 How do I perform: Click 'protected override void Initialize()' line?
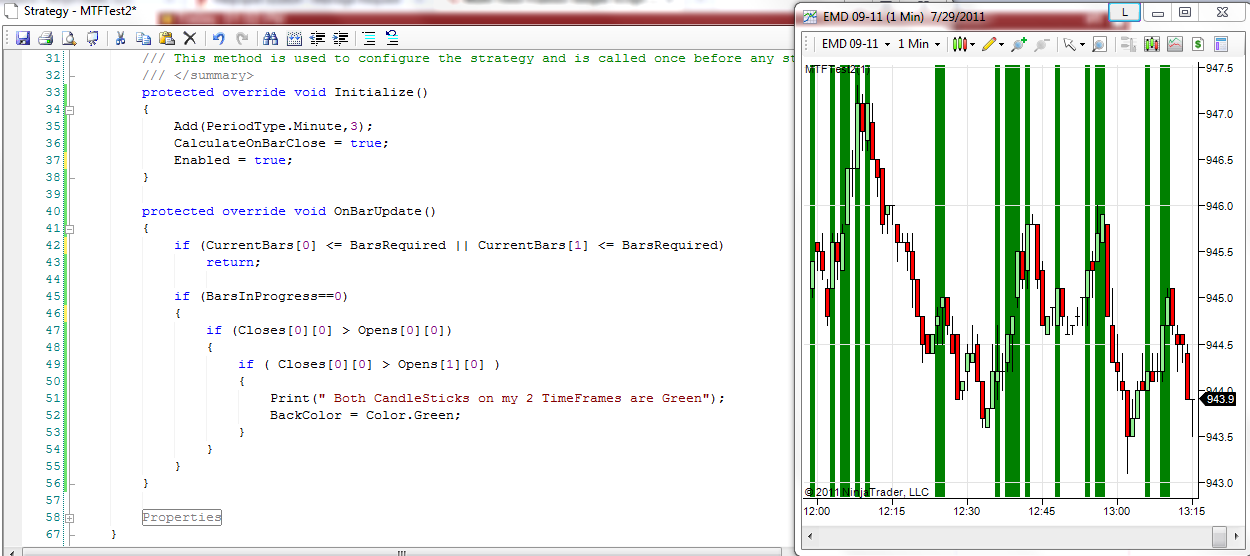285,92
